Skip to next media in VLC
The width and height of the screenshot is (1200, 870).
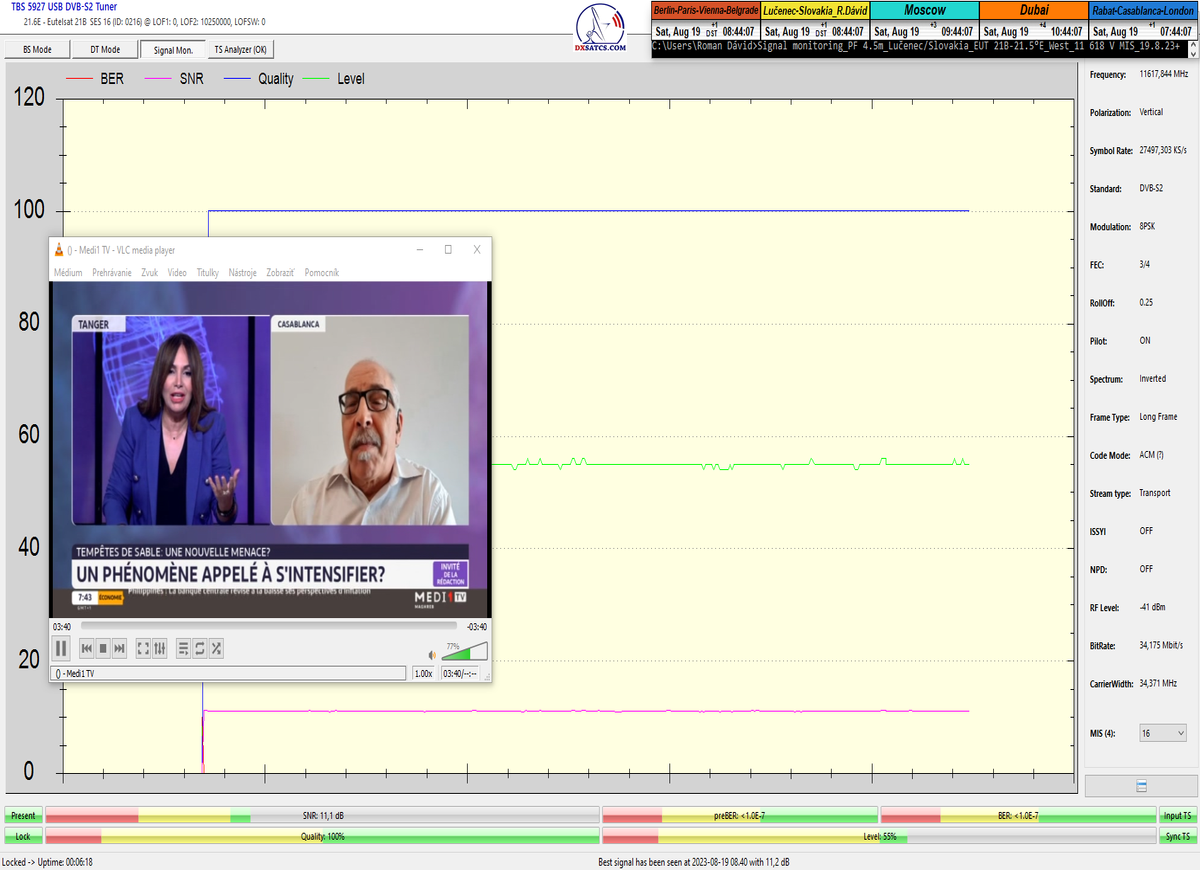tap(120, 649)
